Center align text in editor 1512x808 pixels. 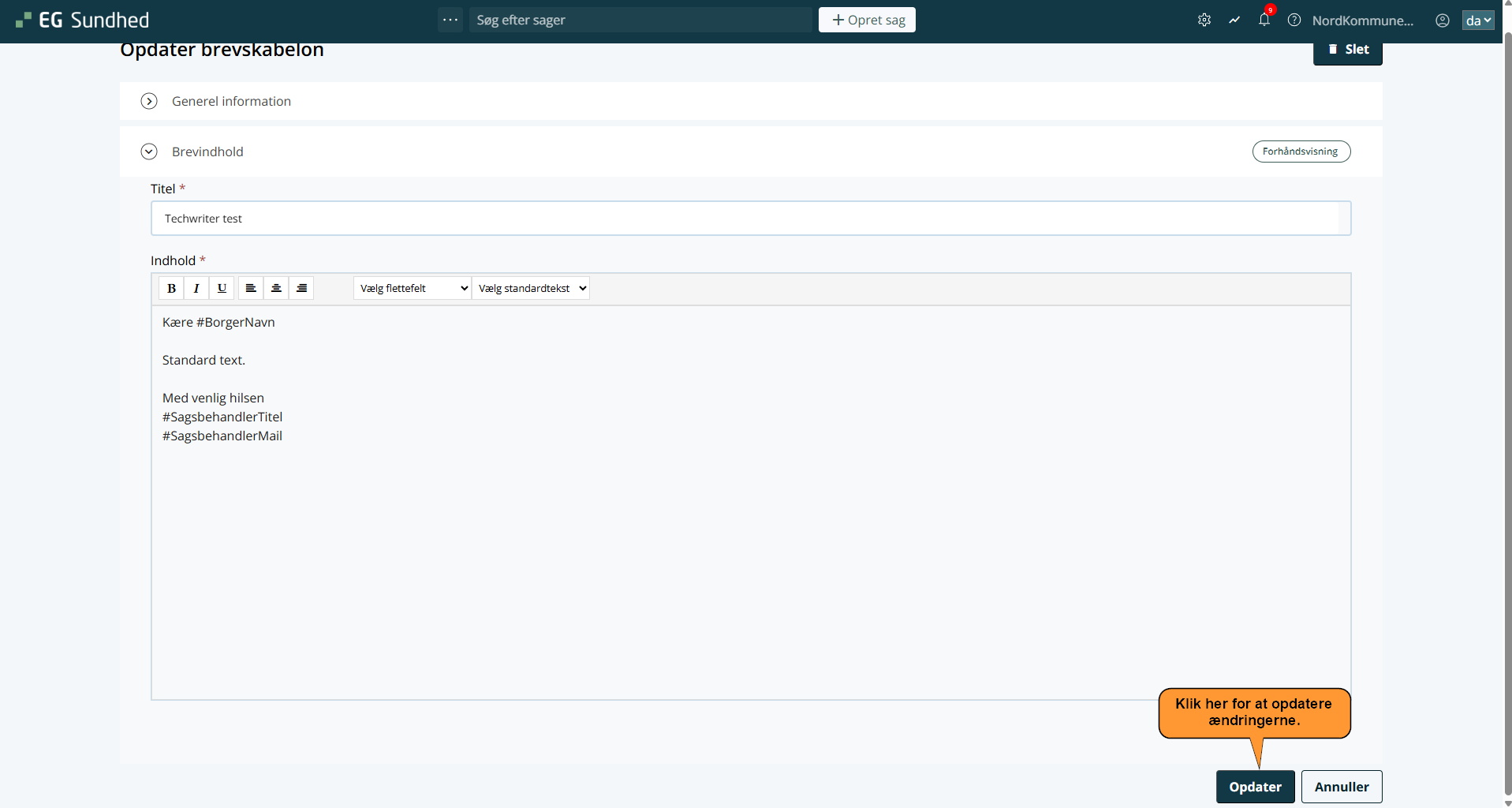tap(276, 288)
